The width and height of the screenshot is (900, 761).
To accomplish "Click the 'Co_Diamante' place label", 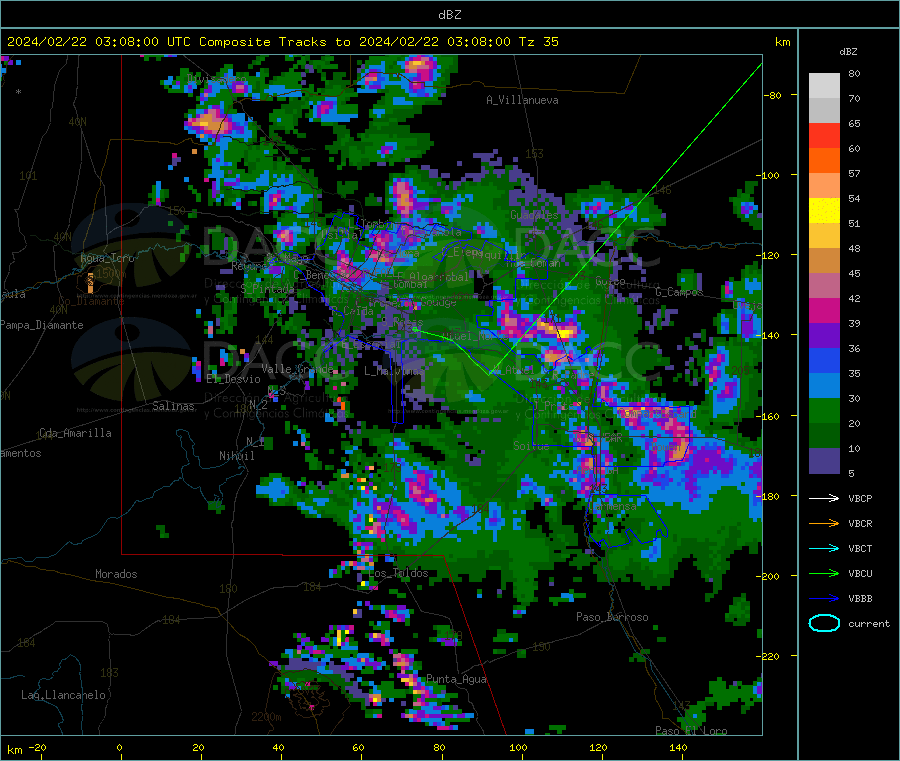I will tap(91, 301).
